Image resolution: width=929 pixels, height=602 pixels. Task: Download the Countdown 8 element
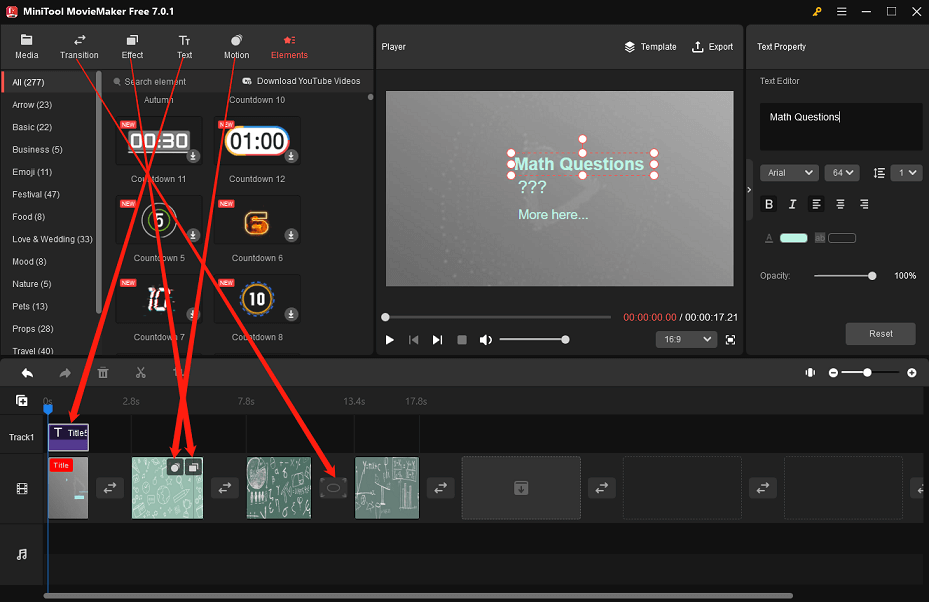(291, 314)
